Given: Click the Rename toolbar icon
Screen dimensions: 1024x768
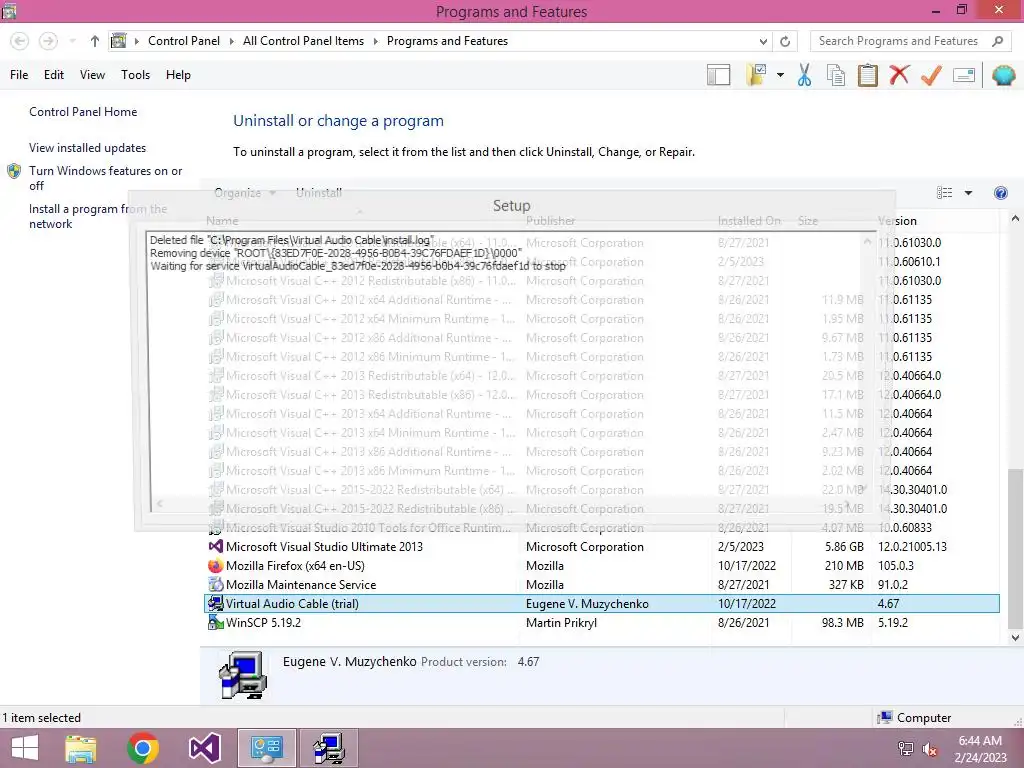Looking at the screenshot, I should click(964, 75).
